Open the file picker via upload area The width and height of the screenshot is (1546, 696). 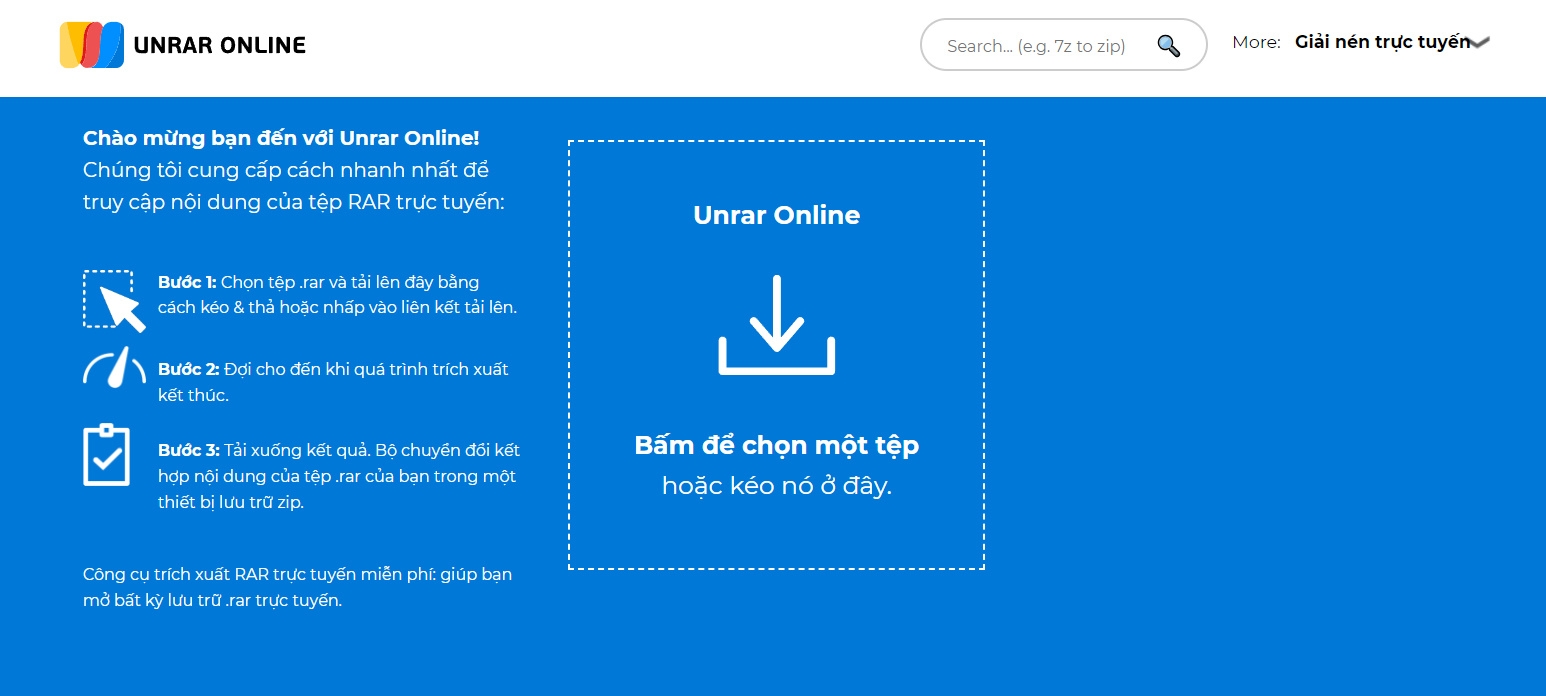click(x=777, y=355)
